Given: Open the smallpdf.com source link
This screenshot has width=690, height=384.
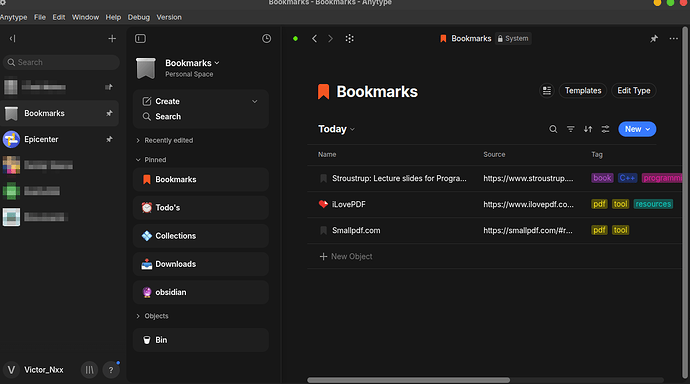Looking at the screenshot, I should pos(528,230).
